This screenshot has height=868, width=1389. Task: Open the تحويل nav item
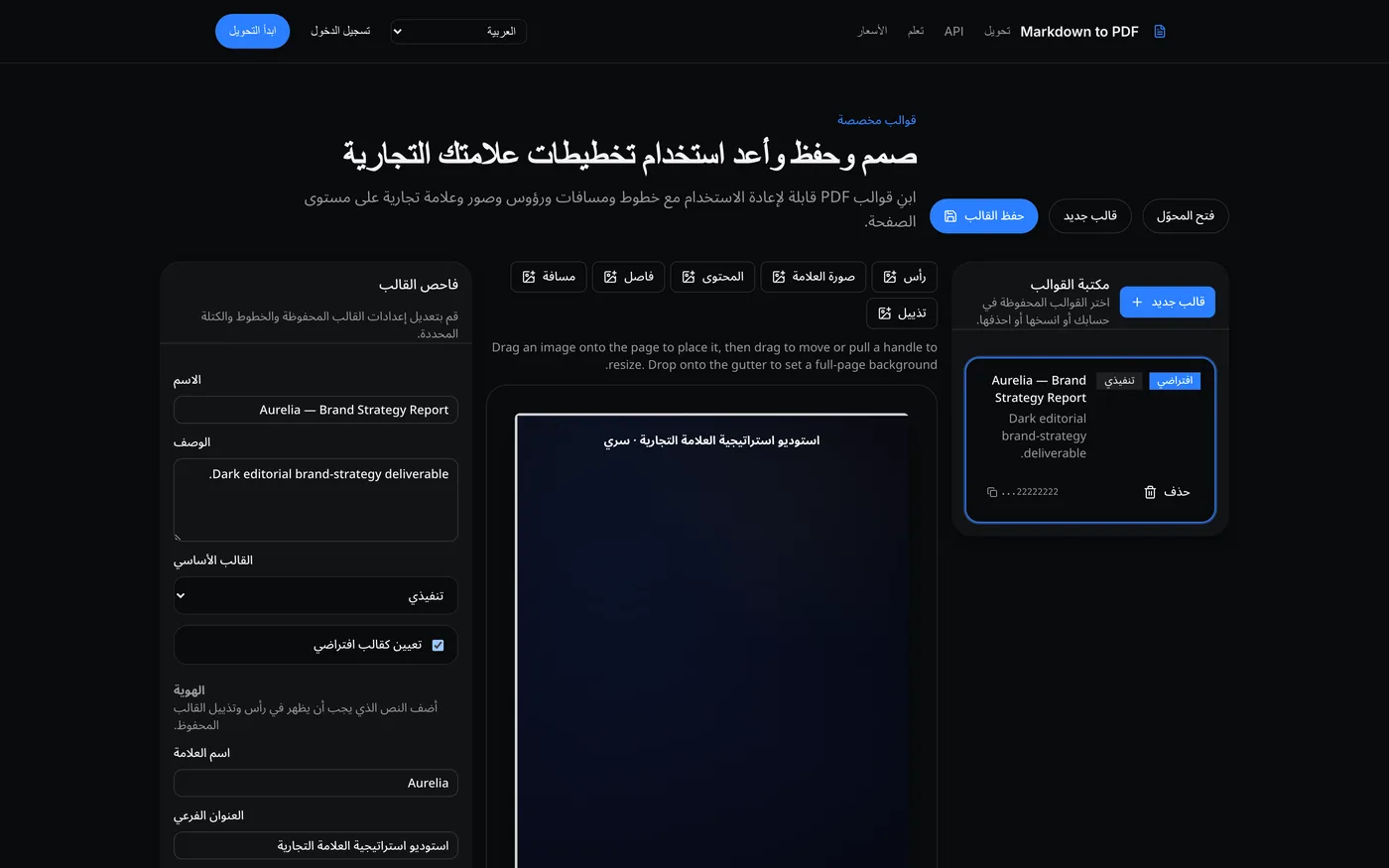[x=997, y=32]
